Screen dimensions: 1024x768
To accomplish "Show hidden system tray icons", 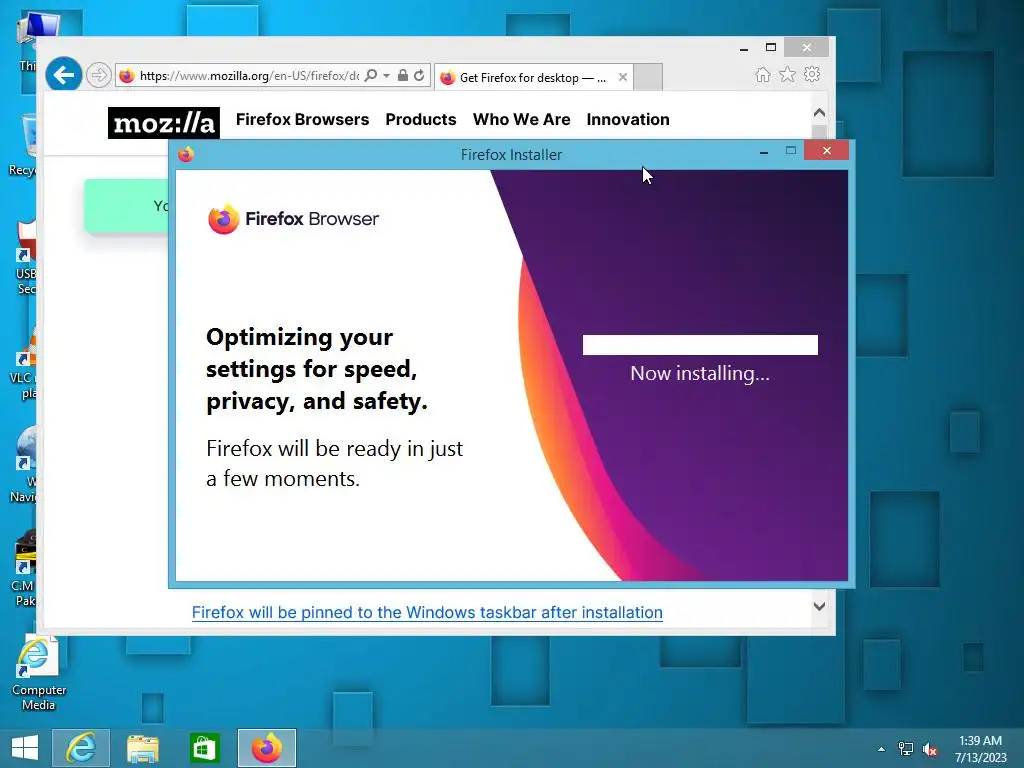I will pos(881,749).
